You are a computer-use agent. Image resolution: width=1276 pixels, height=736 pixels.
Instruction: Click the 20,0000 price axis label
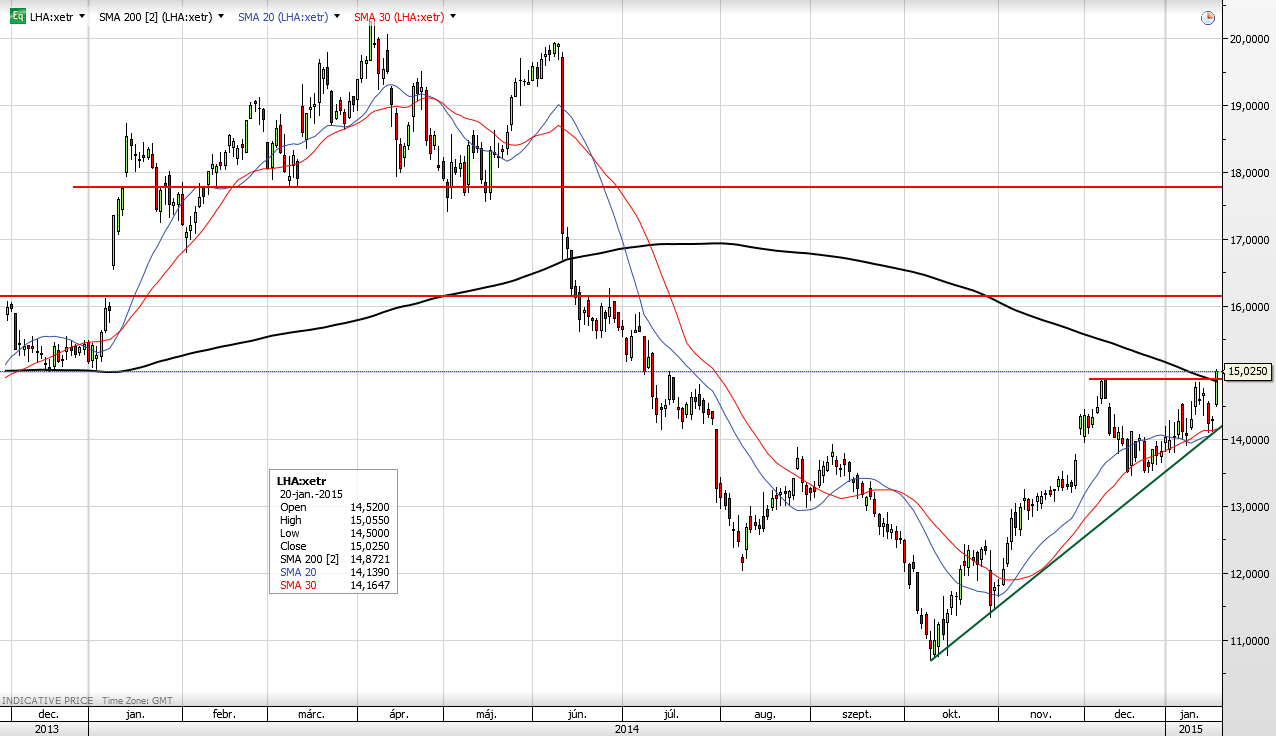coord(1251,39)
